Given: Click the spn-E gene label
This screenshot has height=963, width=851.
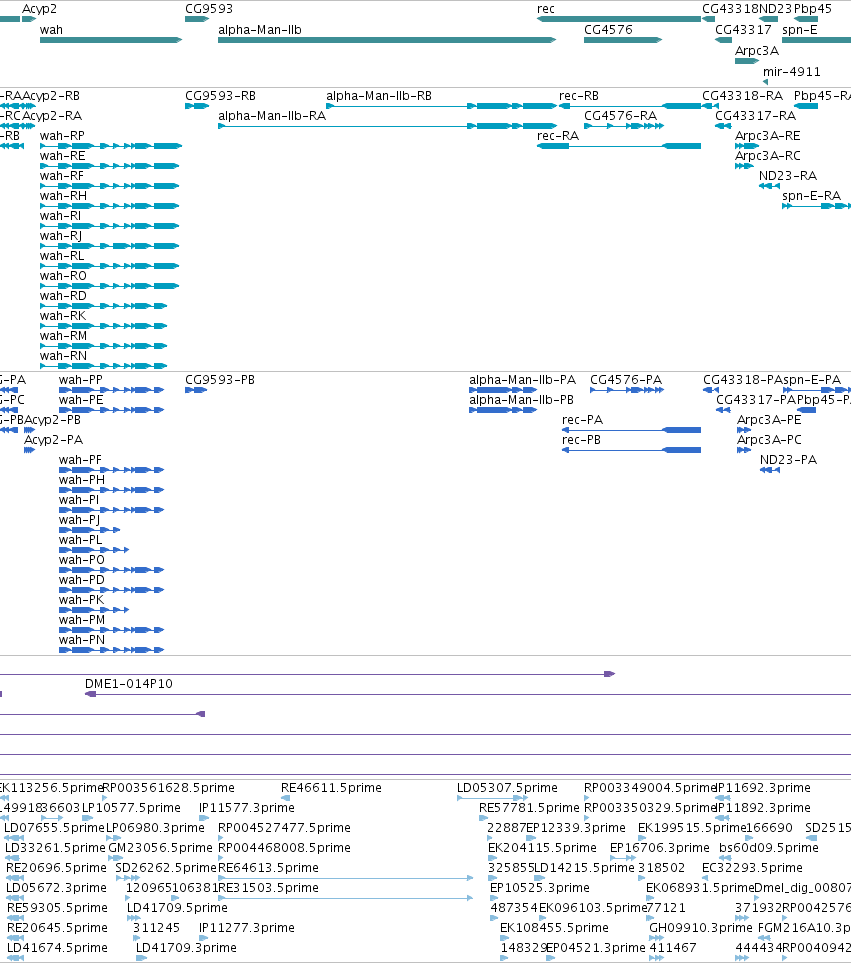Looking at the screenshot, I should pyautogui.click(x=799, y=29).
